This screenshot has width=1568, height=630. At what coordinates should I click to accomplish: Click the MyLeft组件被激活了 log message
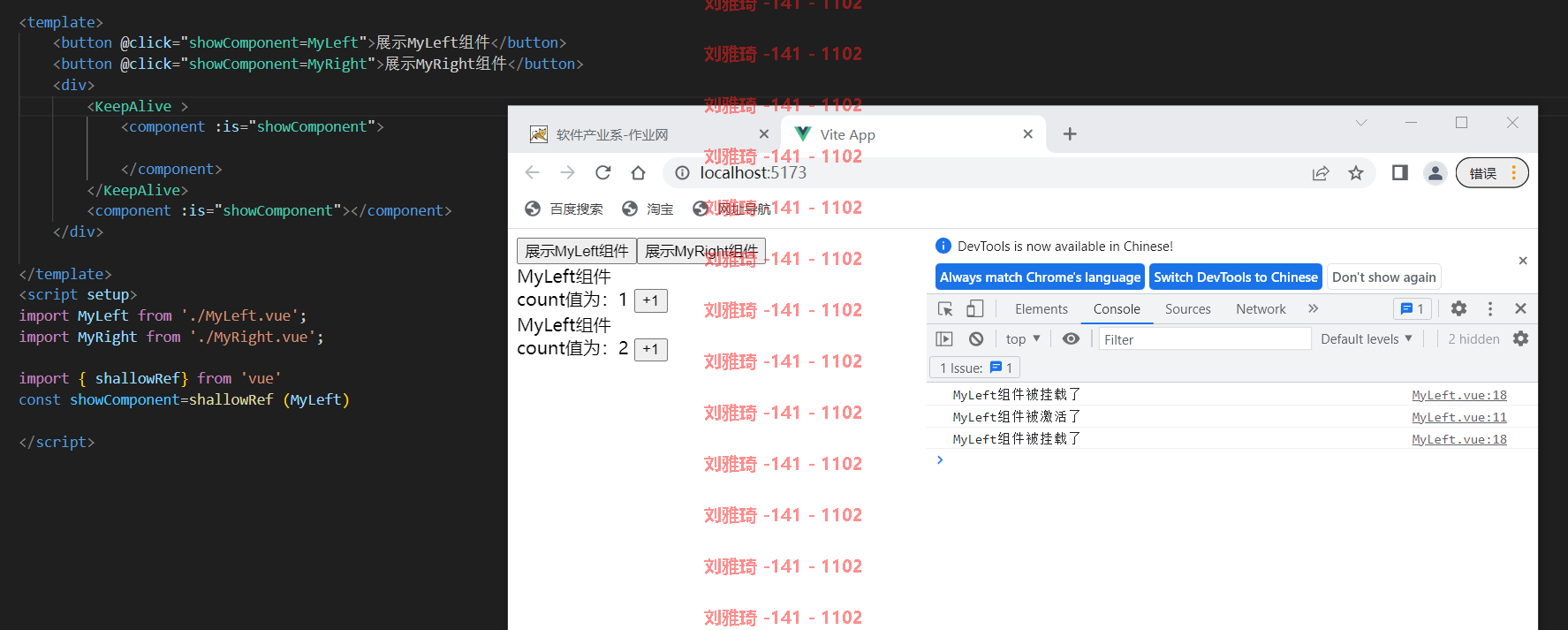[1017, 417]
